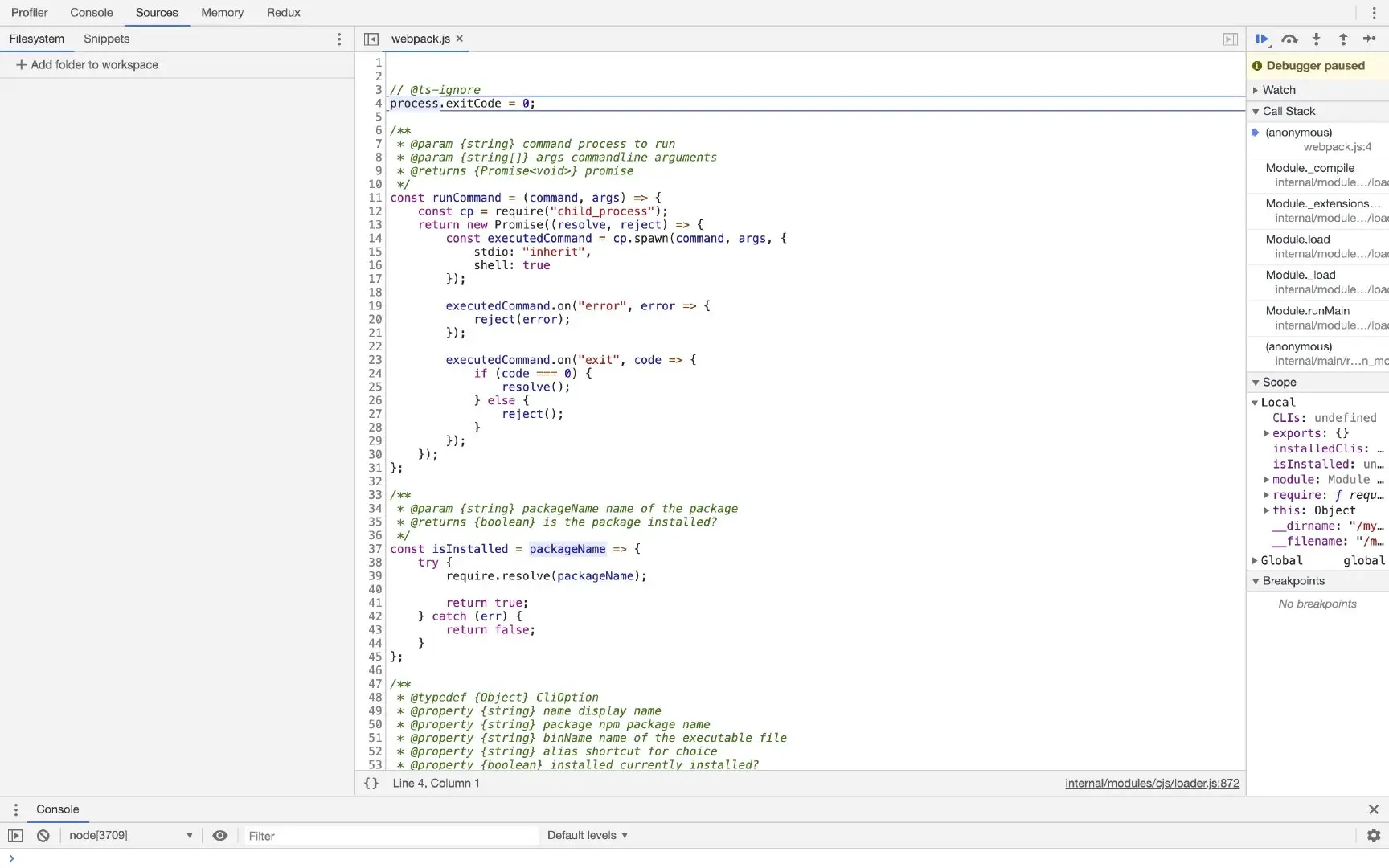Image resolution: width=1389 pixels, height=868 pixels.
Task: Select the Filesystem subtab
Action: tap(37, 39)
